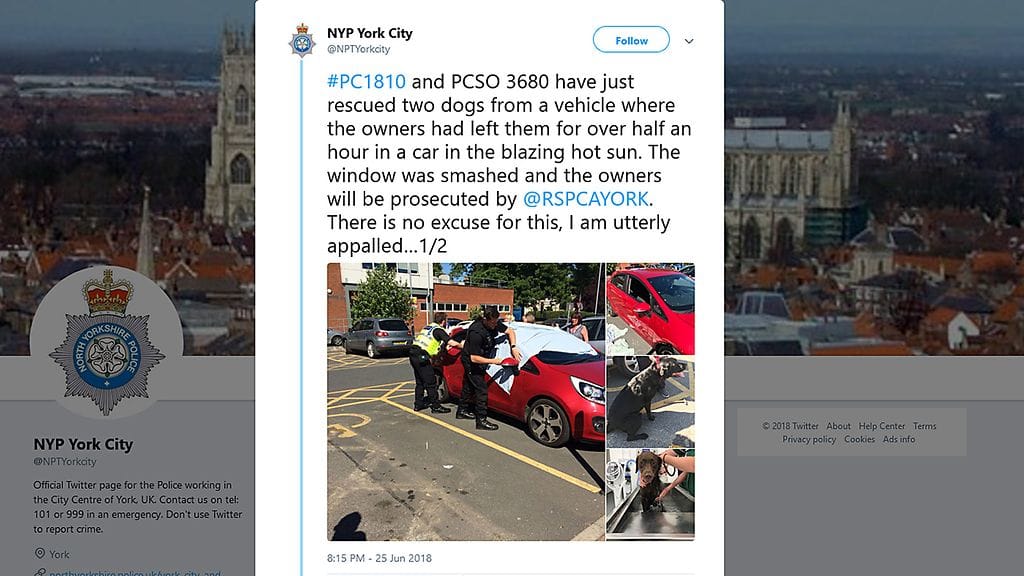The width and height of the screenshot is (1024, 576).
Task: Open the northyorkshire.police.uk profile link
Action: 135,572
